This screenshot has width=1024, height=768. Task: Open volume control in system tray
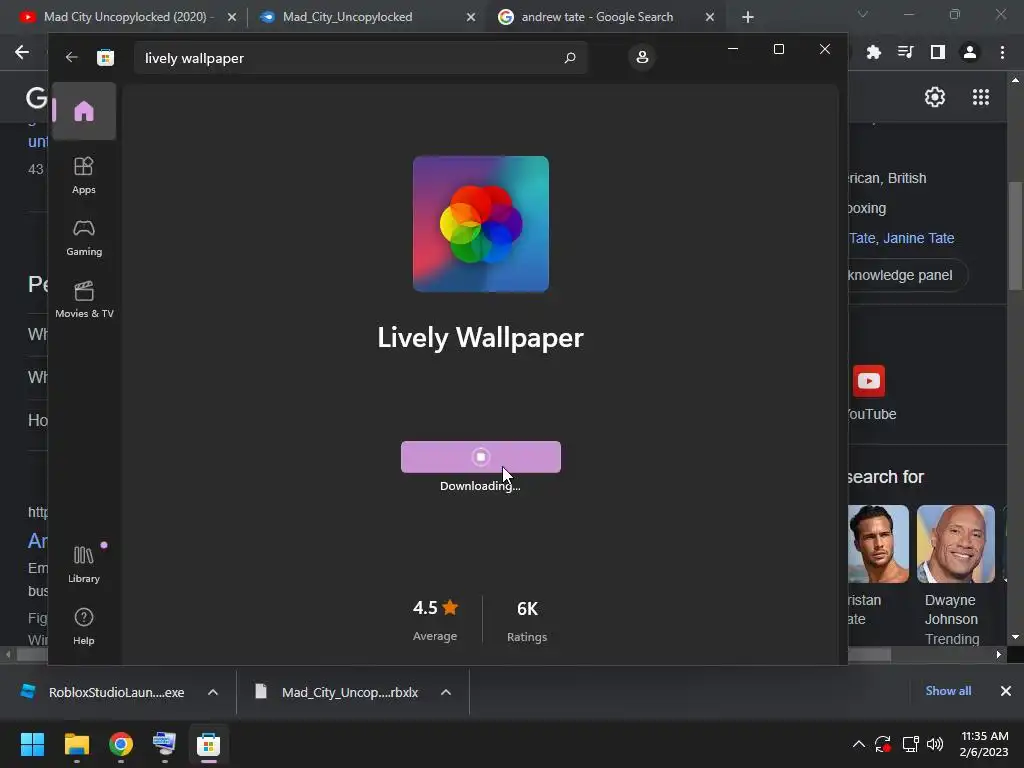[935, 744]
